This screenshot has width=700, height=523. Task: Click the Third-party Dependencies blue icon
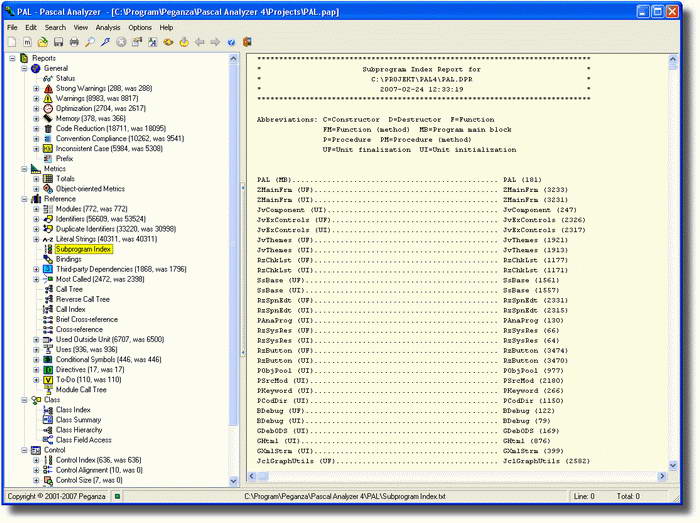pos(48,269)
